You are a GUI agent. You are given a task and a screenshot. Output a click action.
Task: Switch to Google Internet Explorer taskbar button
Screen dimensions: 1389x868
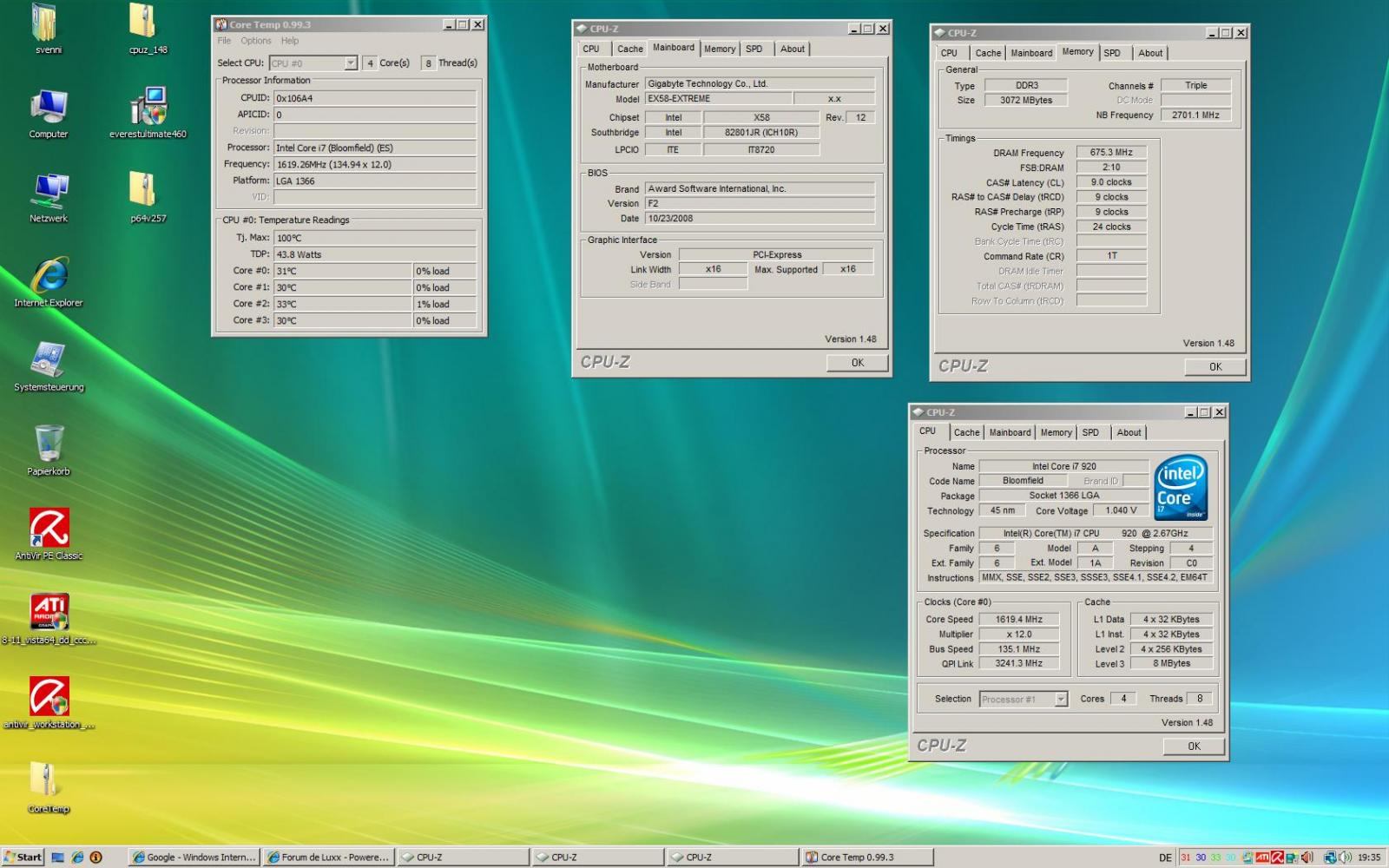(194, 857)
